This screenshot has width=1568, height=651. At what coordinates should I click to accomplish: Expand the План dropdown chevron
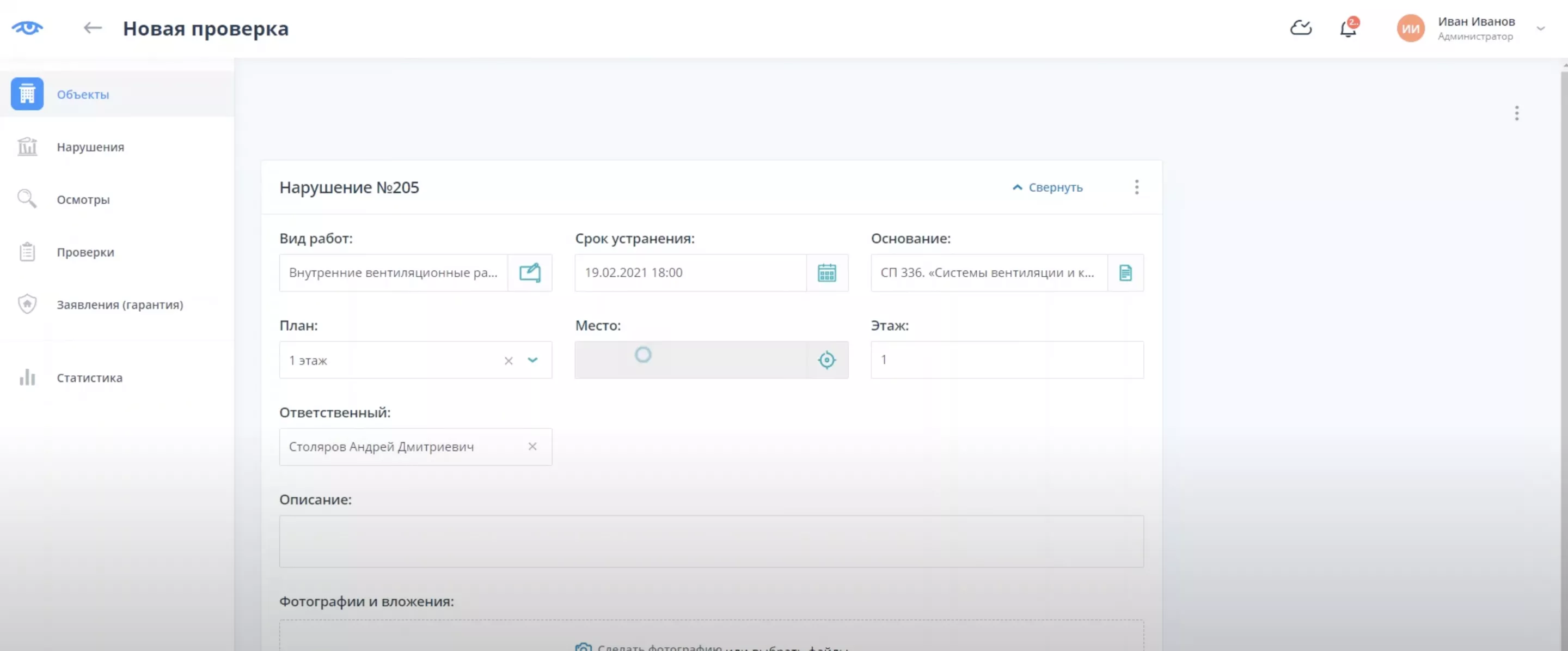point(532,360)
